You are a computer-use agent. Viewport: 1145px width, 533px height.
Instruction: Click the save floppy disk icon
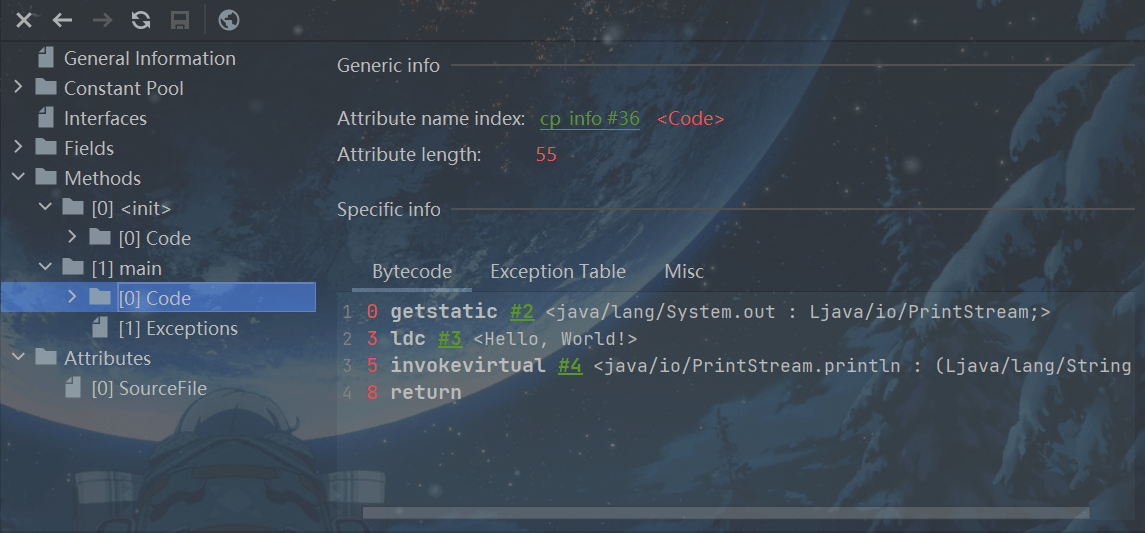pyautogui.click(x=180, y=20)
